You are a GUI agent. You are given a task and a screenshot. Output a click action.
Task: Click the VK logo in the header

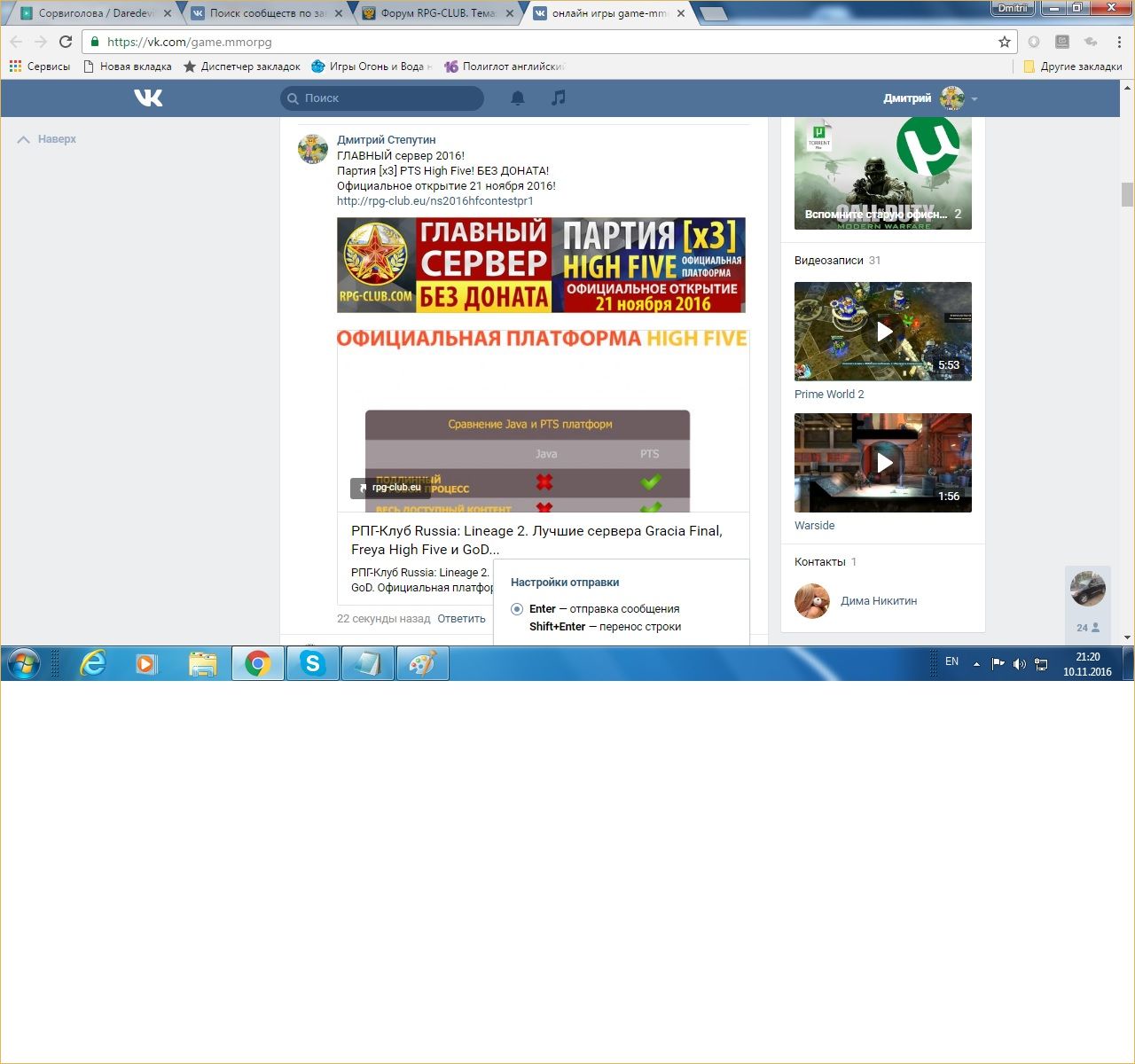point(148,98)
